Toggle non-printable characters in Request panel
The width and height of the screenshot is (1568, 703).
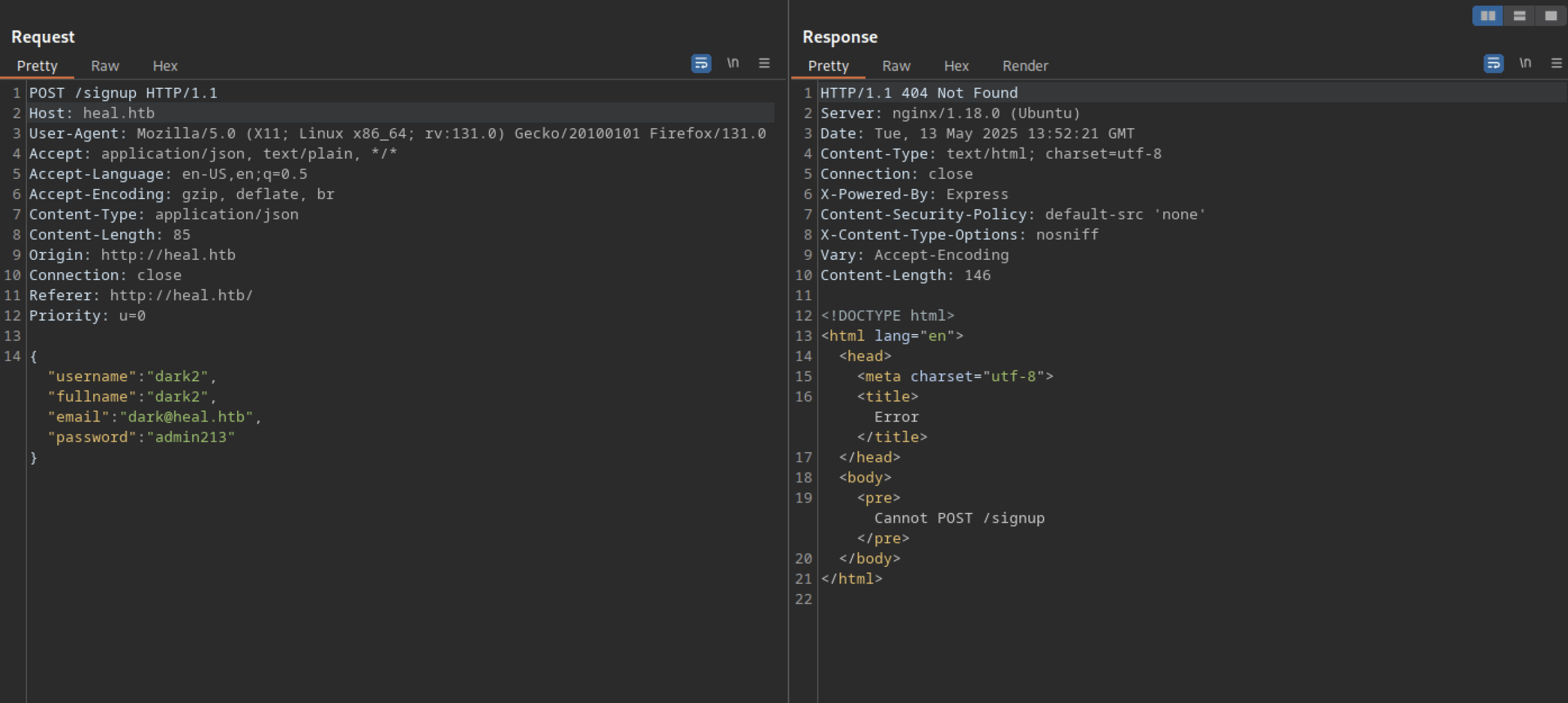coord(733,63)
